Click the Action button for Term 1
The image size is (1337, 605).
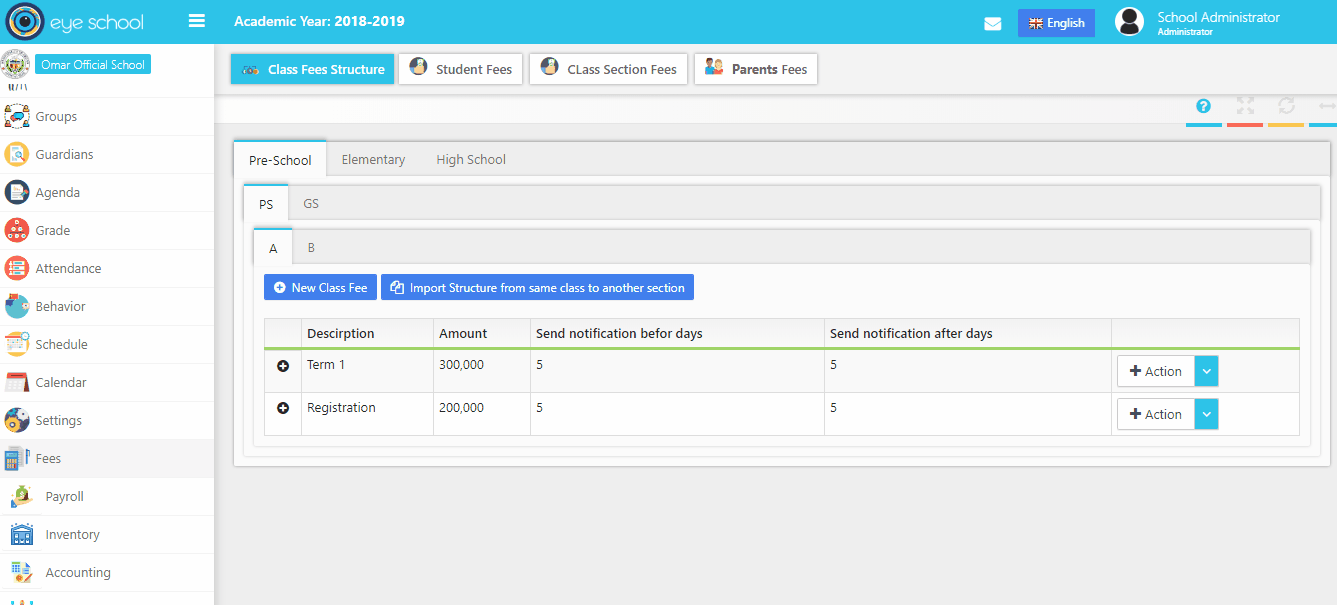[x=1156, y=371]
